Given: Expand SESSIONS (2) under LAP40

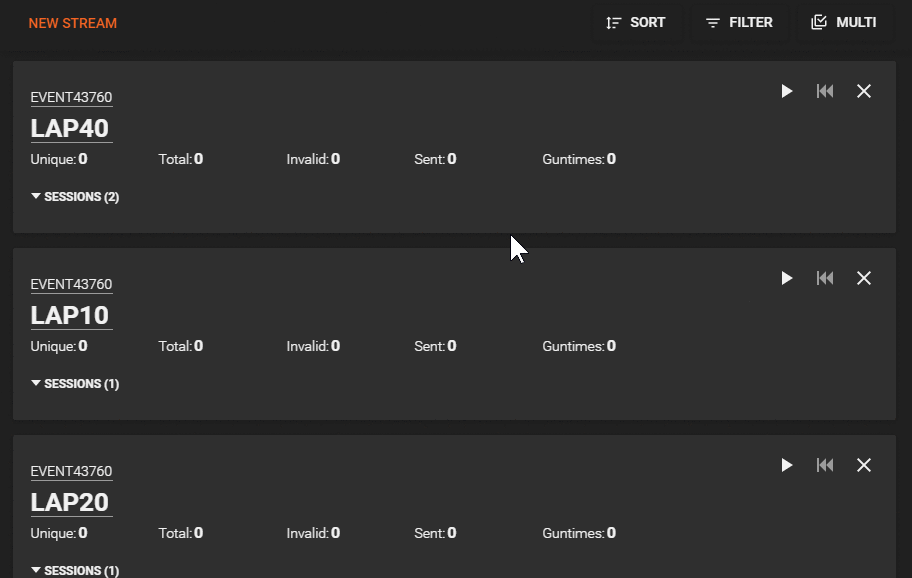Looking at the screenshot, I should (x=75, y=197).
